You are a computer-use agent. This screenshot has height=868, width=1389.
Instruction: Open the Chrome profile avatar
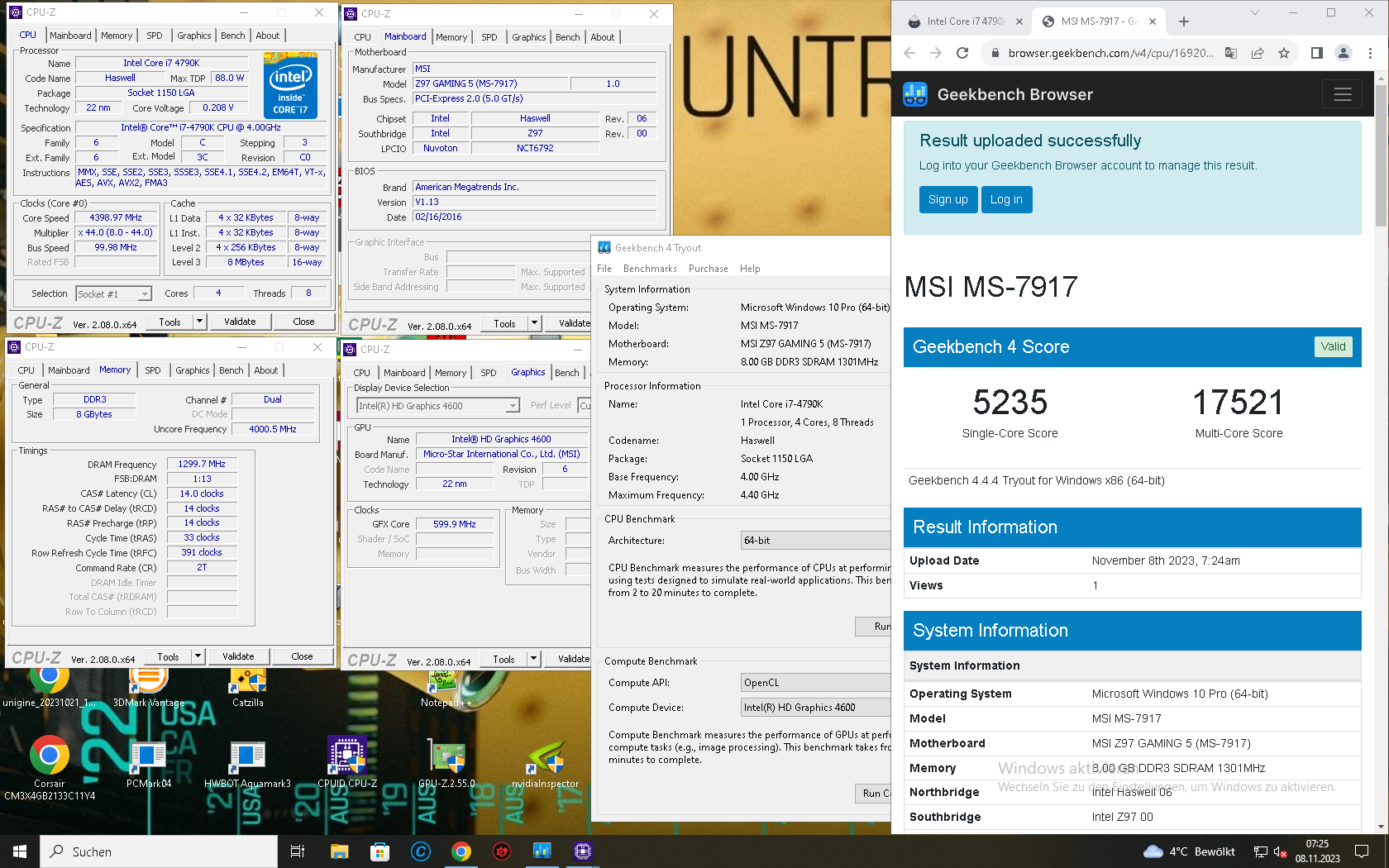pyautogui.click(x=1344, y=53)
